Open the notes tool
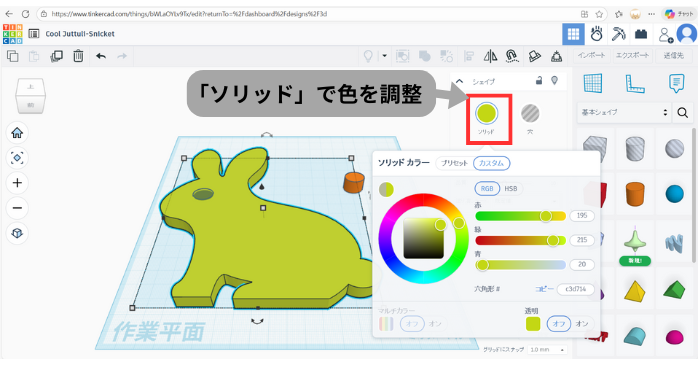 click(x=677, y=83)
